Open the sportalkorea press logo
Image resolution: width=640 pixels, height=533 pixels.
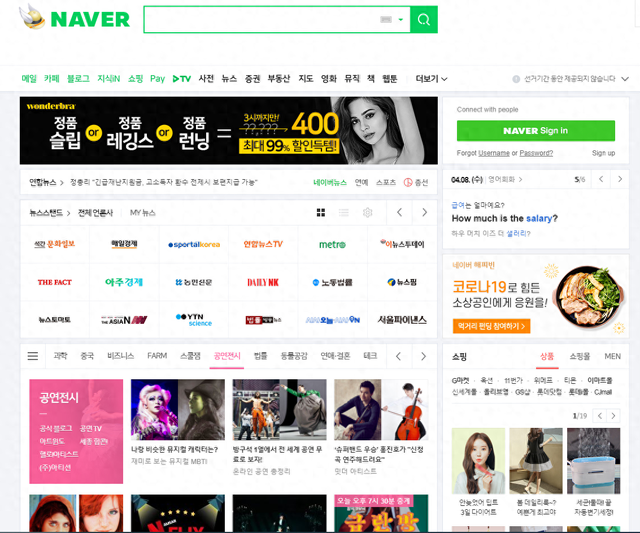coord(194,244)
